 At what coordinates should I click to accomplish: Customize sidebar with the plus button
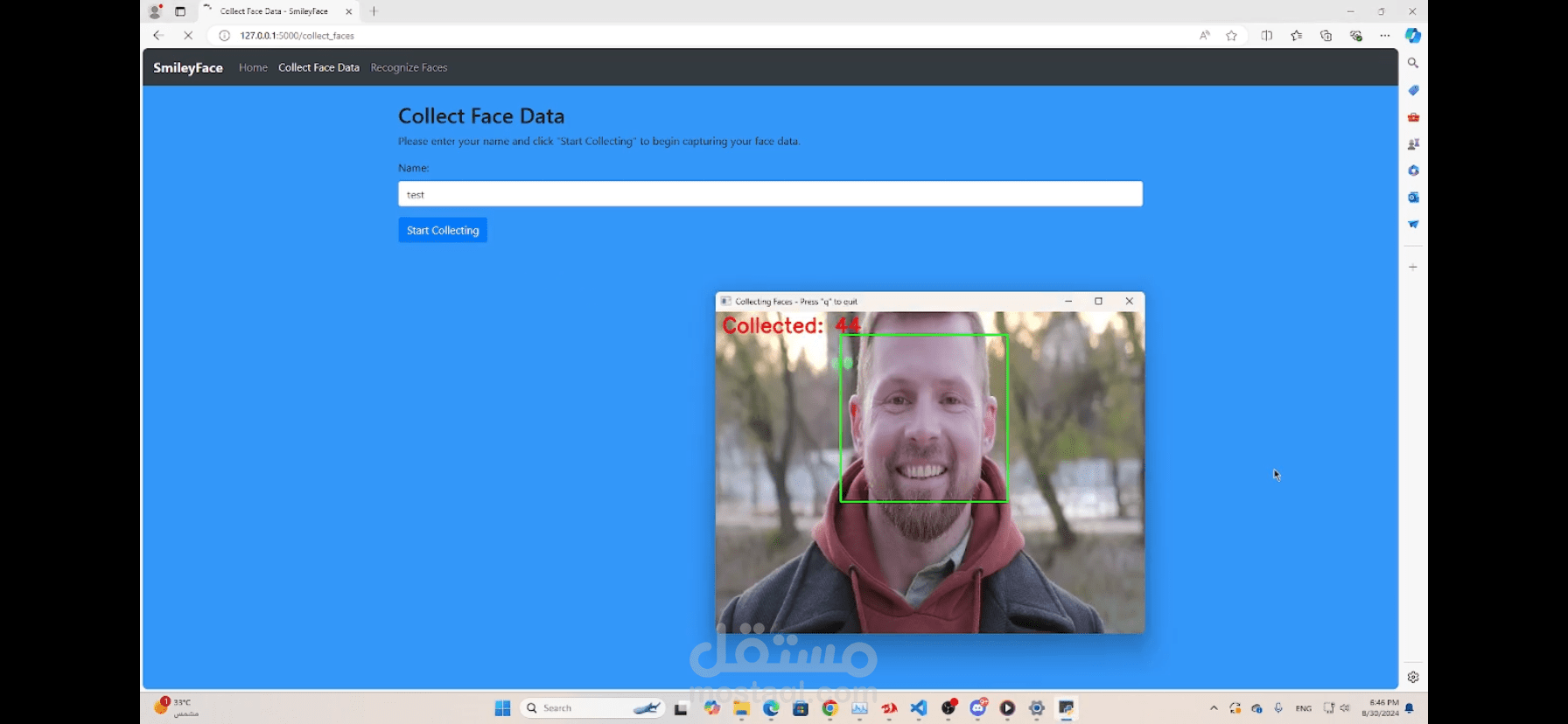pyautogui.click(x=1413, y=267)
